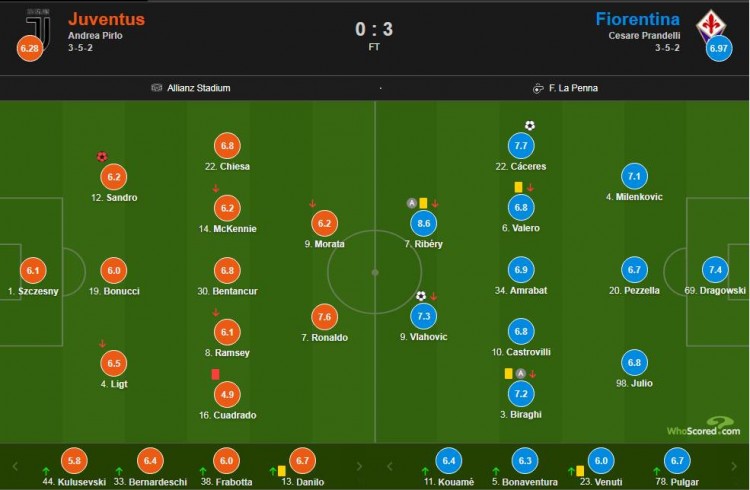
Task: Open the Fiorentina team name link
Action: pyautogui.click(x=638, y=19)
